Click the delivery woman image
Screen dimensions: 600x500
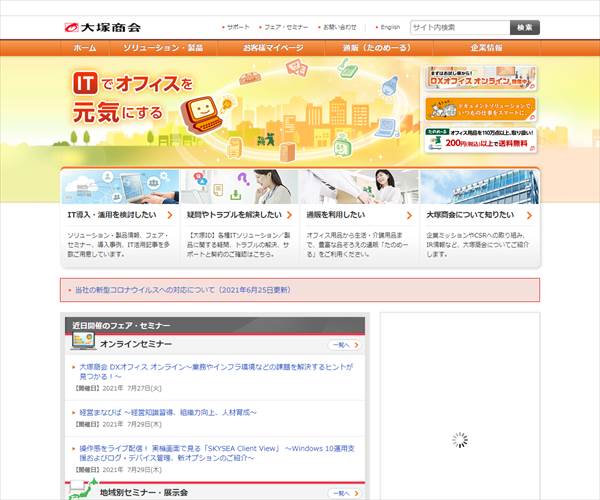[359, 187]
